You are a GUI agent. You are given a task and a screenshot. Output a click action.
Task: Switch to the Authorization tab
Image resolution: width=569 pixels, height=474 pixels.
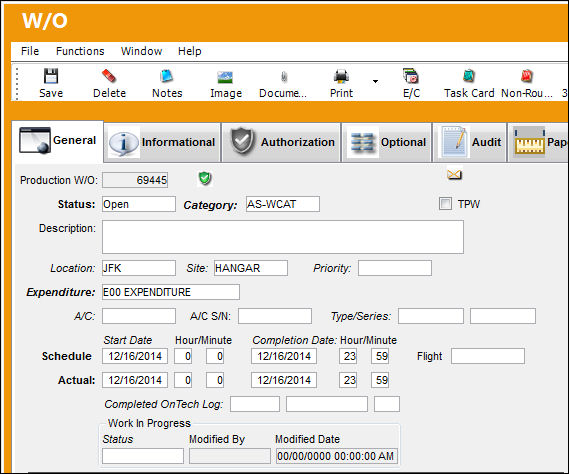pos(281,142)
